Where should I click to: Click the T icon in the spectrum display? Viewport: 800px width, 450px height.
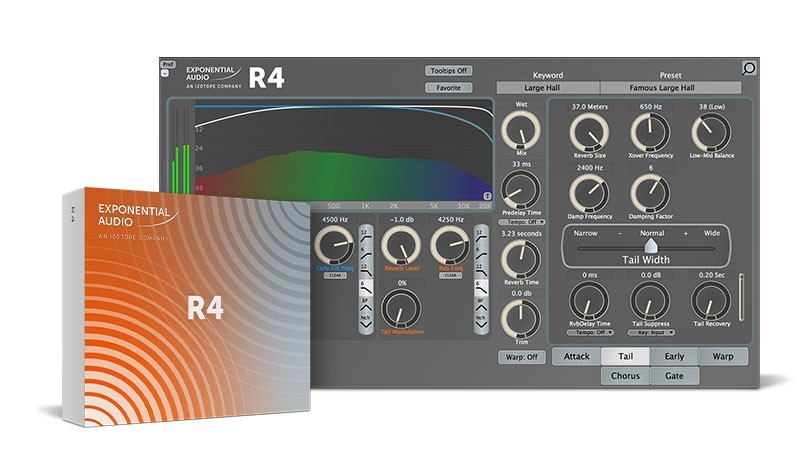(x=487, y=196)
